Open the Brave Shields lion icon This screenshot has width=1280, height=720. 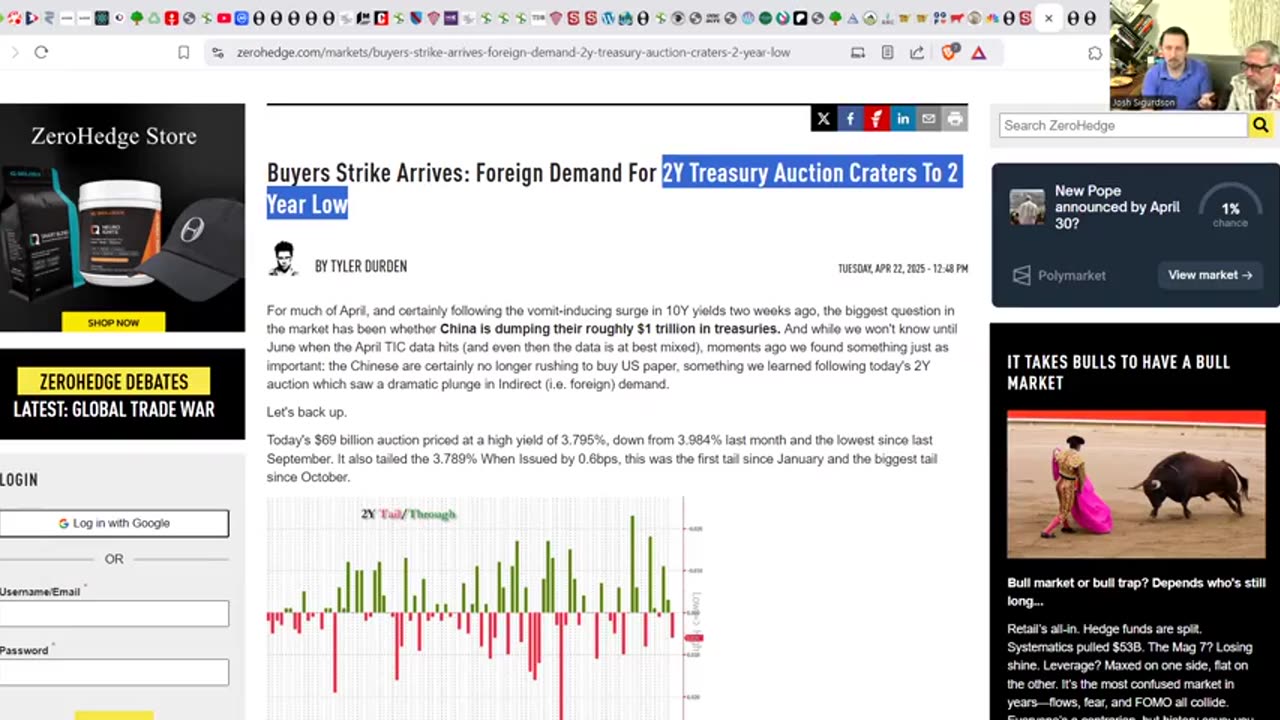pyautogui.click(x=948, y=52)
